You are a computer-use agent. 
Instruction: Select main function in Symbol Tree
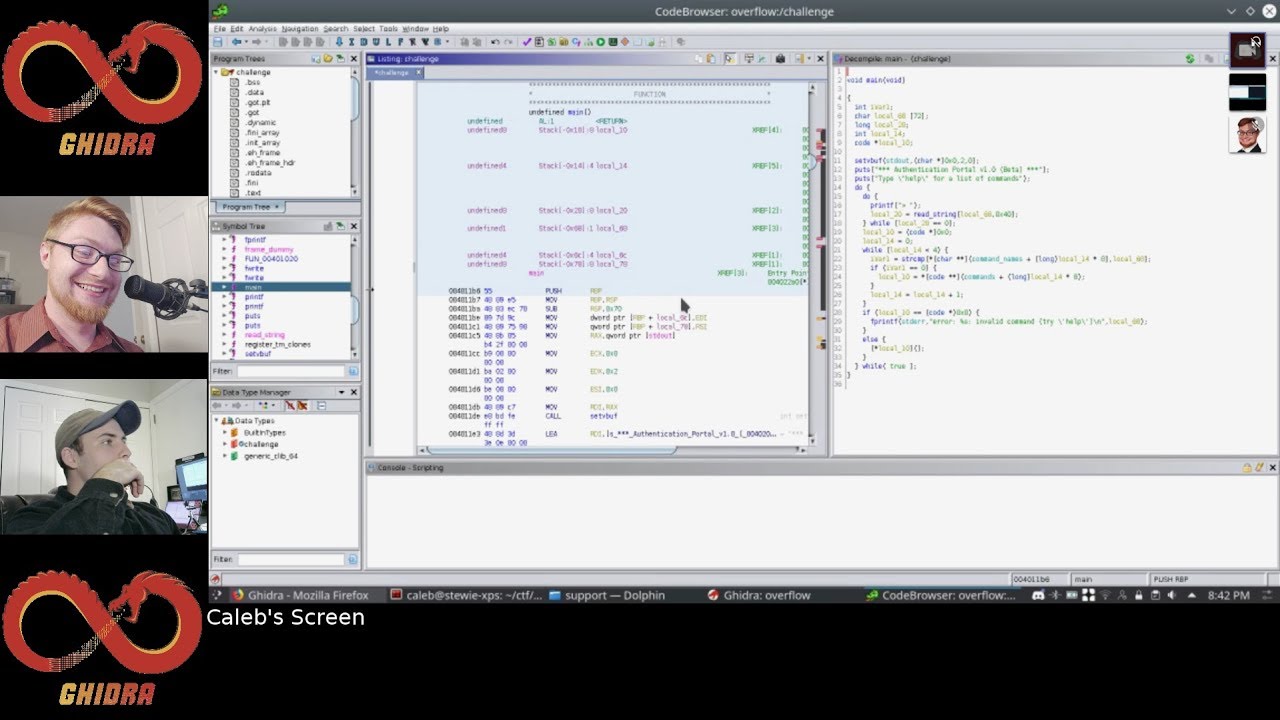[253, 287]
